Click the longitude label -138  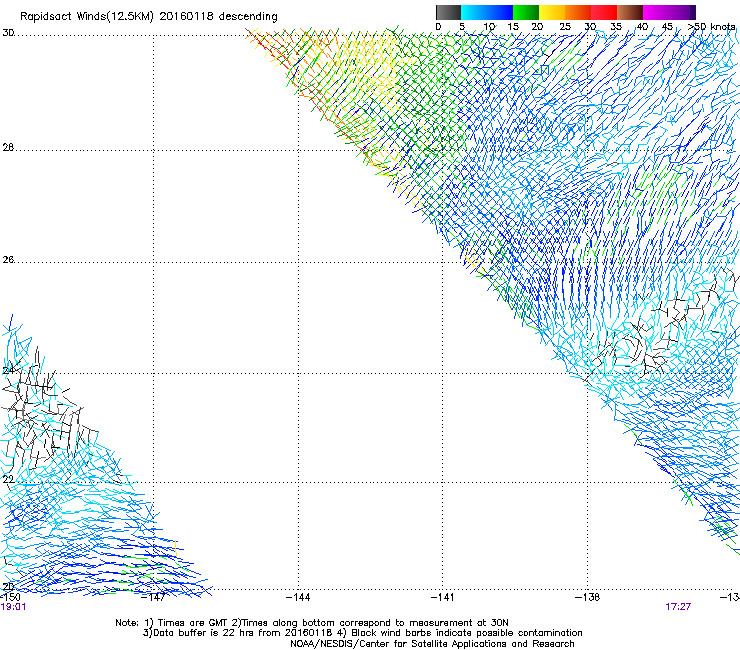click(x=588, y=597)
